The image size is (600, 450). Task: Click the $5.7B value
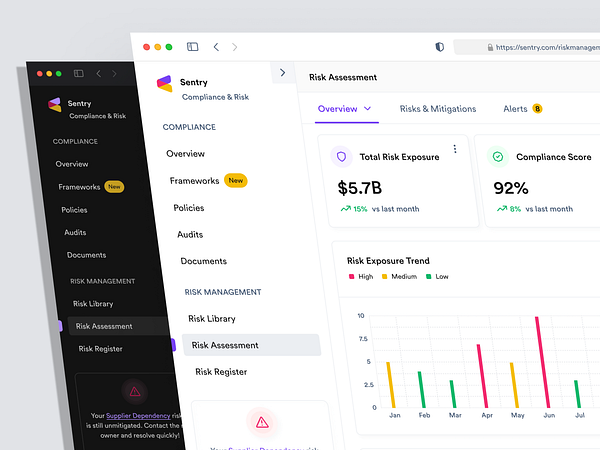point(360,188)
